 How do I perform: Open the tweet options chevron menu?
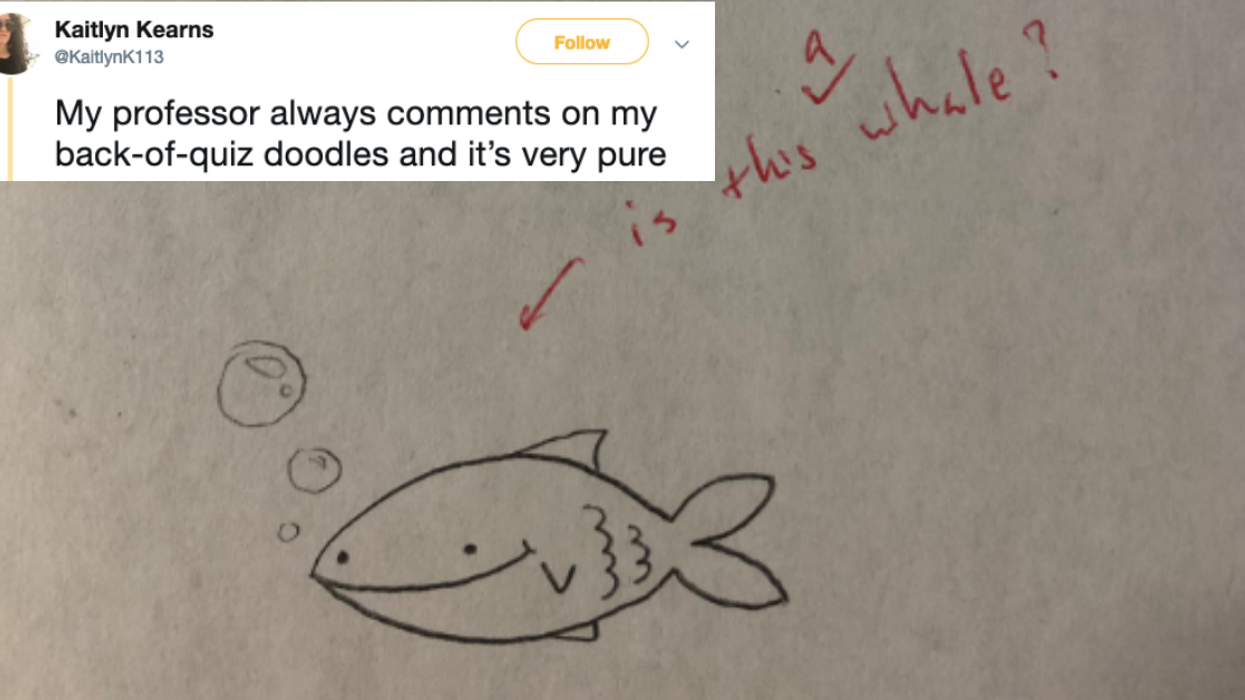tap(682, 44)
